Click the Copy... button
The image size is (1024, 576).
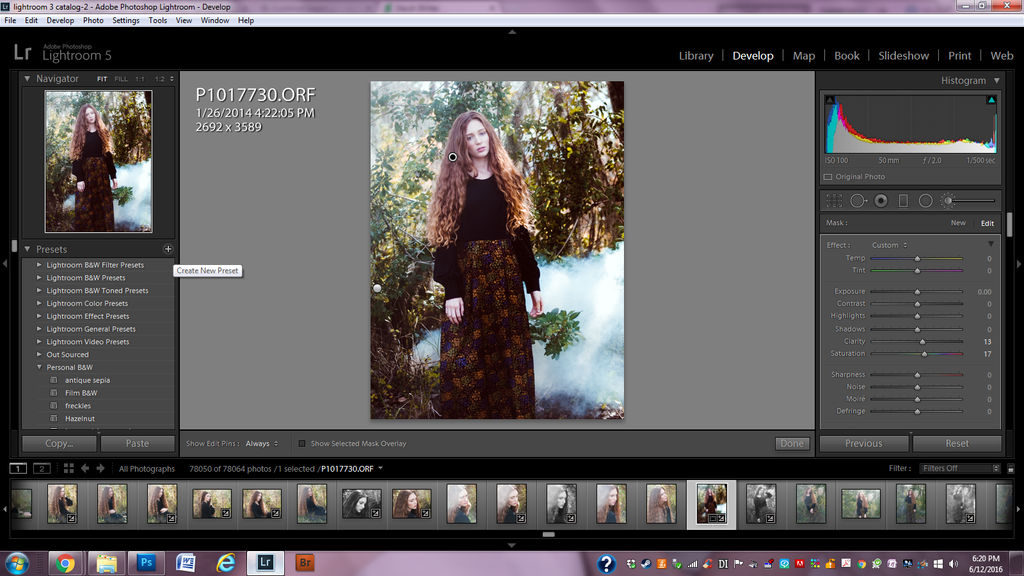click(x=59, y=443)
